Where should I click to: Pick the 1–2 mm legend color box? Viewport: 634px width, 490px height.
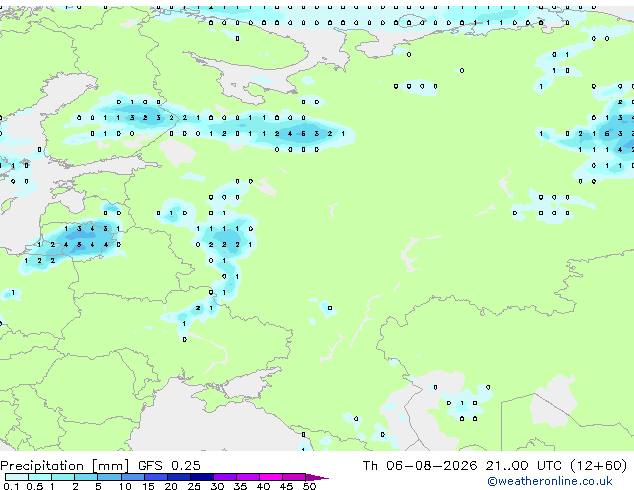(x=63, y=477)
